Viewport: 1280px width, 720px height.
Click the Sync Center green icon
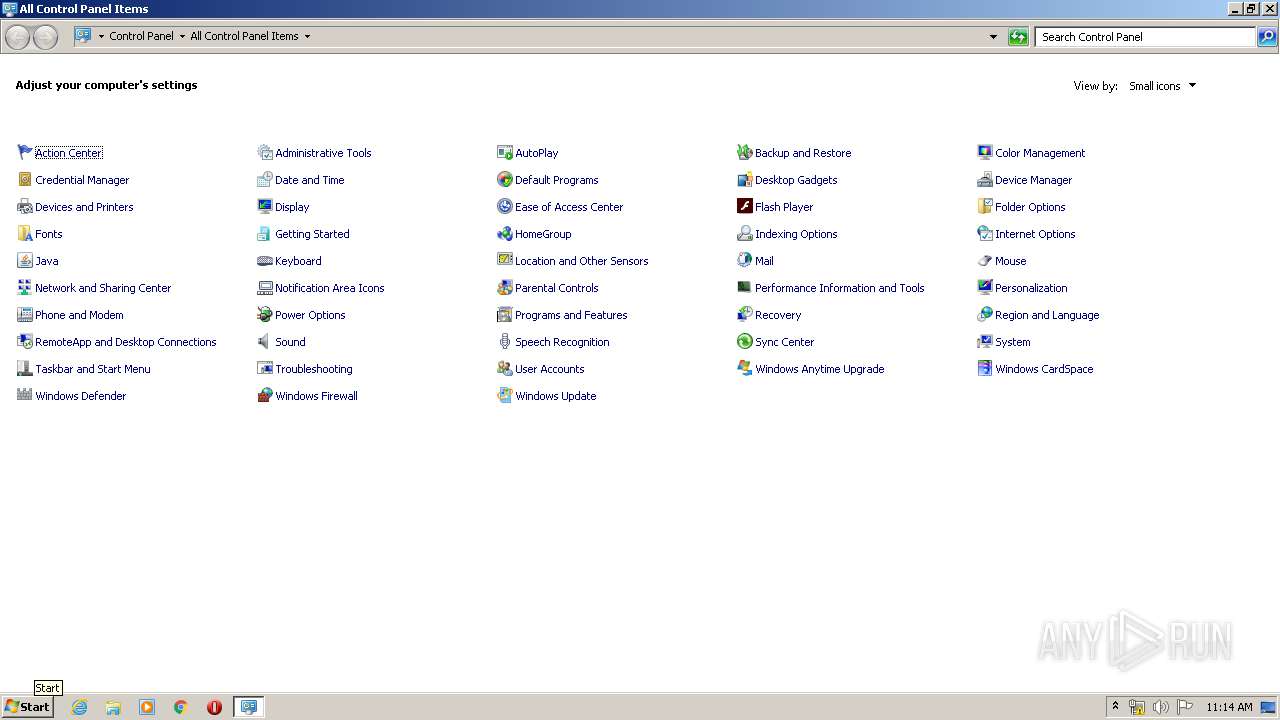[x=745, y=342]
